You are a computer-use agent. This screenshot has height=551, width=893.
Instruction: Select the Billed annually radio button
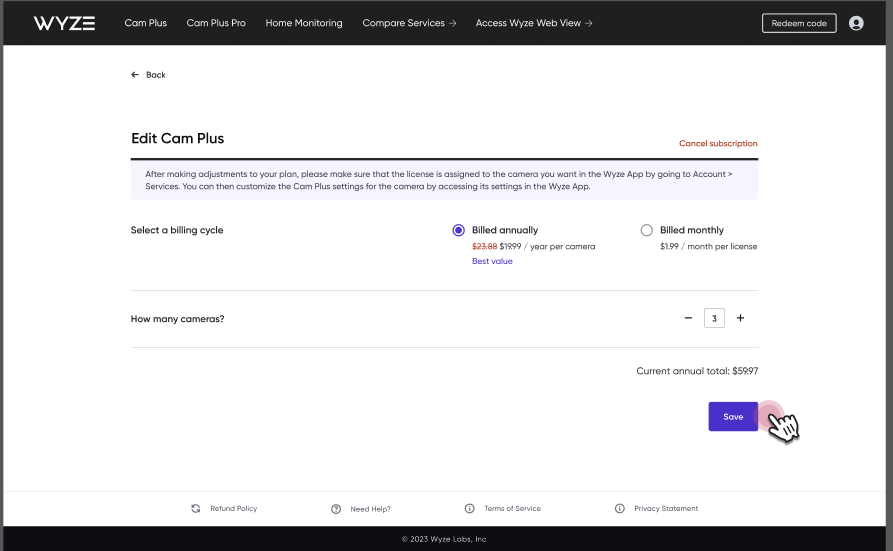[x=458, y=230]
